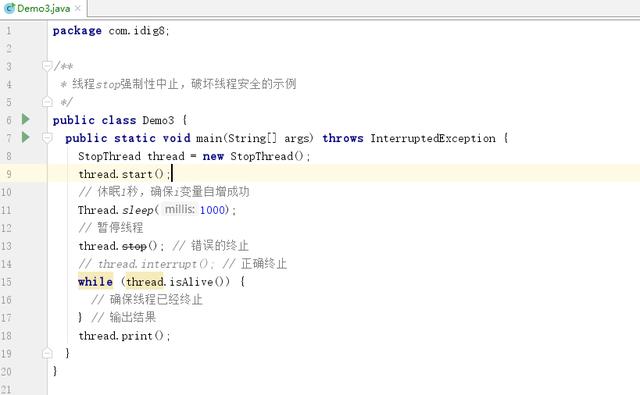This screenshot has width=640, height=395.
Task: Click the comment '输出结果' on line 17
Action: pos(133,317)
